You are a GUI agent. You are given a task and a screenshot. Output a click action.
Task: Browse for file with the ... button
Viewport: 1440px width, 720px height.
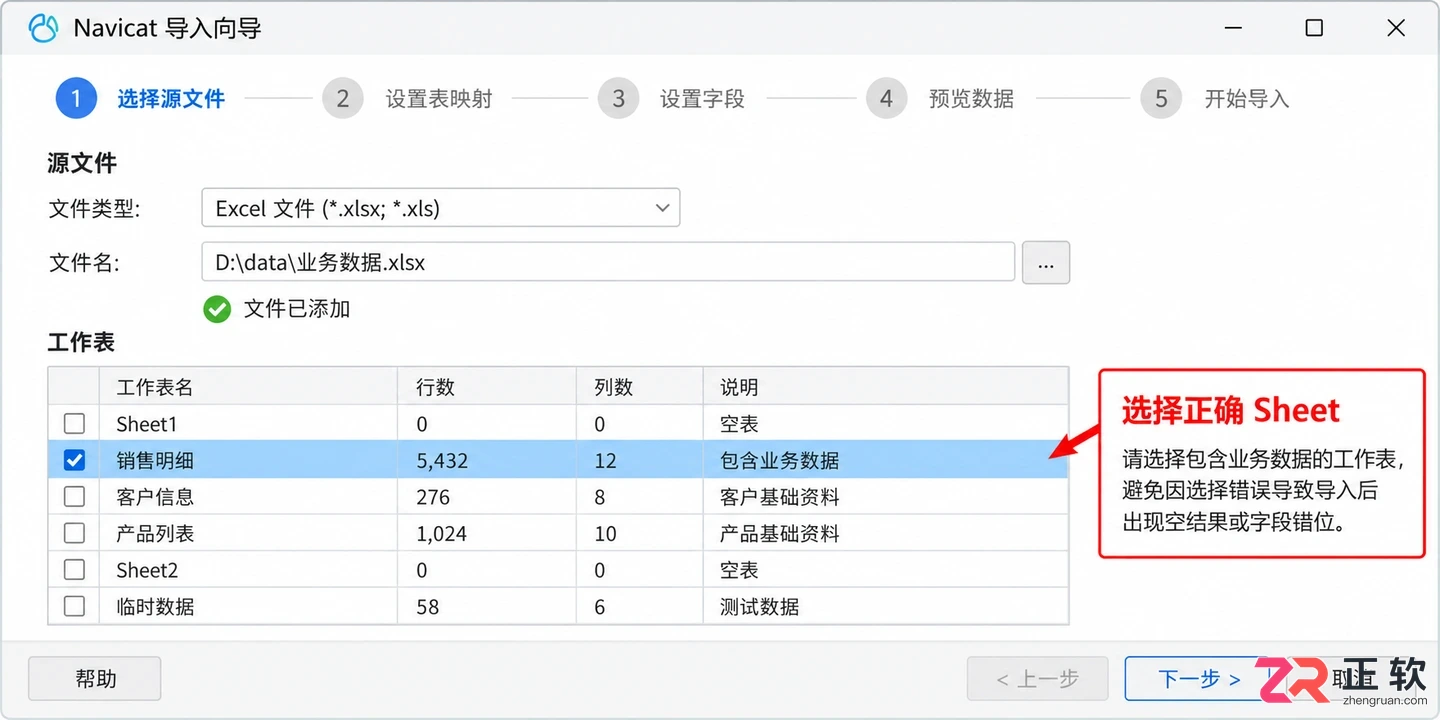[1046, 263]
